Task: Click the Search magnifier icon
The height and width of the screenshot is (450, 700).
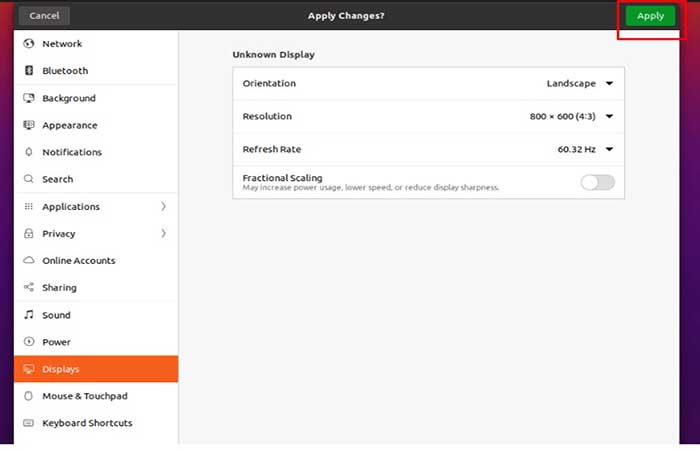Action: coord(29,179)
